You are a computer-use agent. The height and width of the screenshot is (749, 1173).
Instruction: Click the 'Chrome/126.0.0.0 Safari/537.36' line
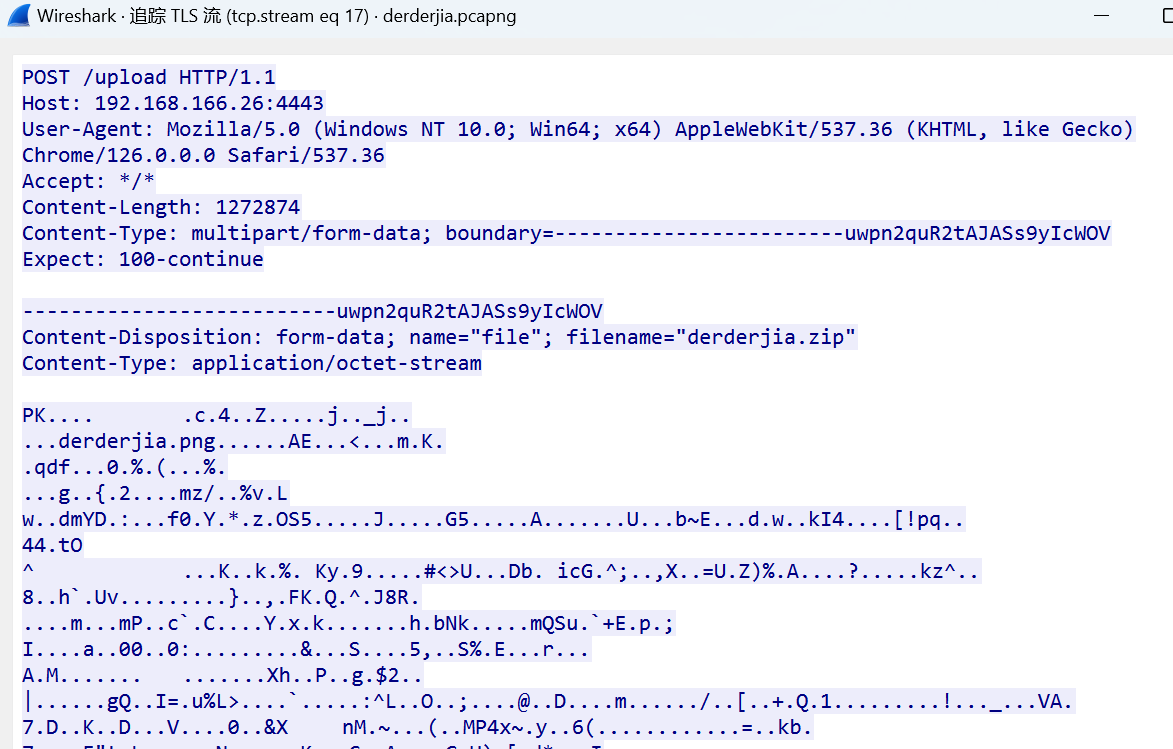coord(203,156)
